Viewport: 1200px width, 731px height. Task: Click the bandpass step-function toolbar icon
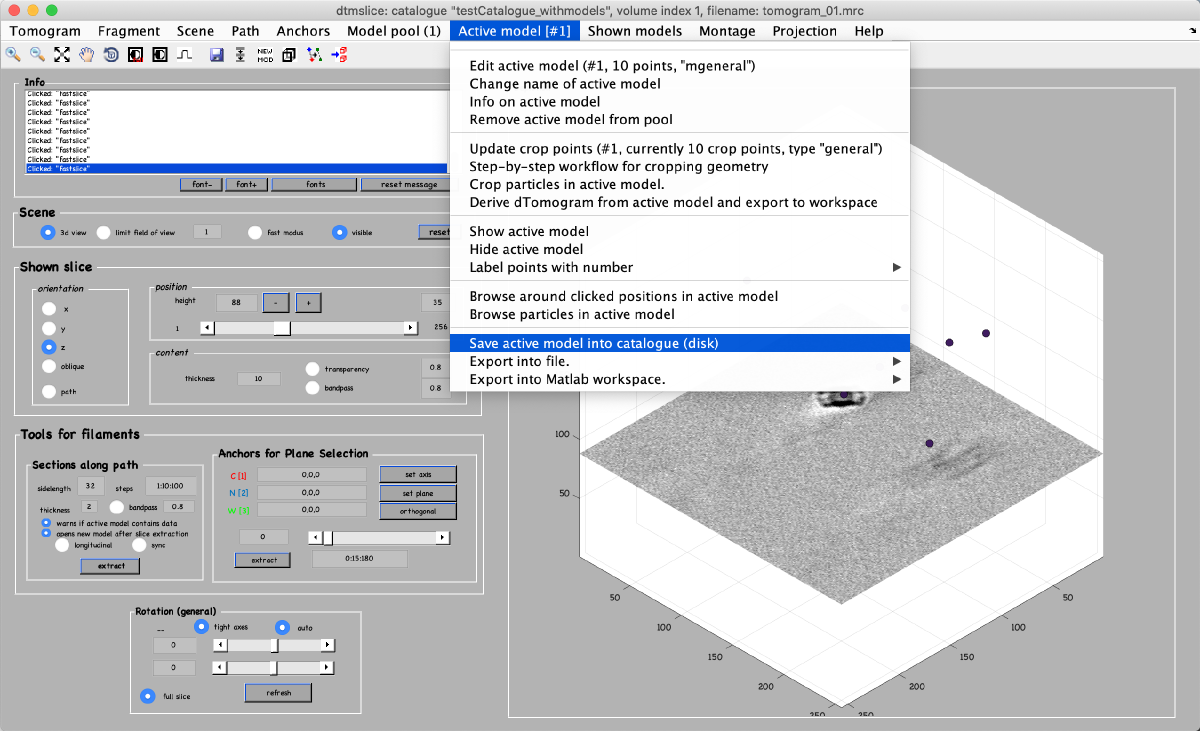[184, 55]
